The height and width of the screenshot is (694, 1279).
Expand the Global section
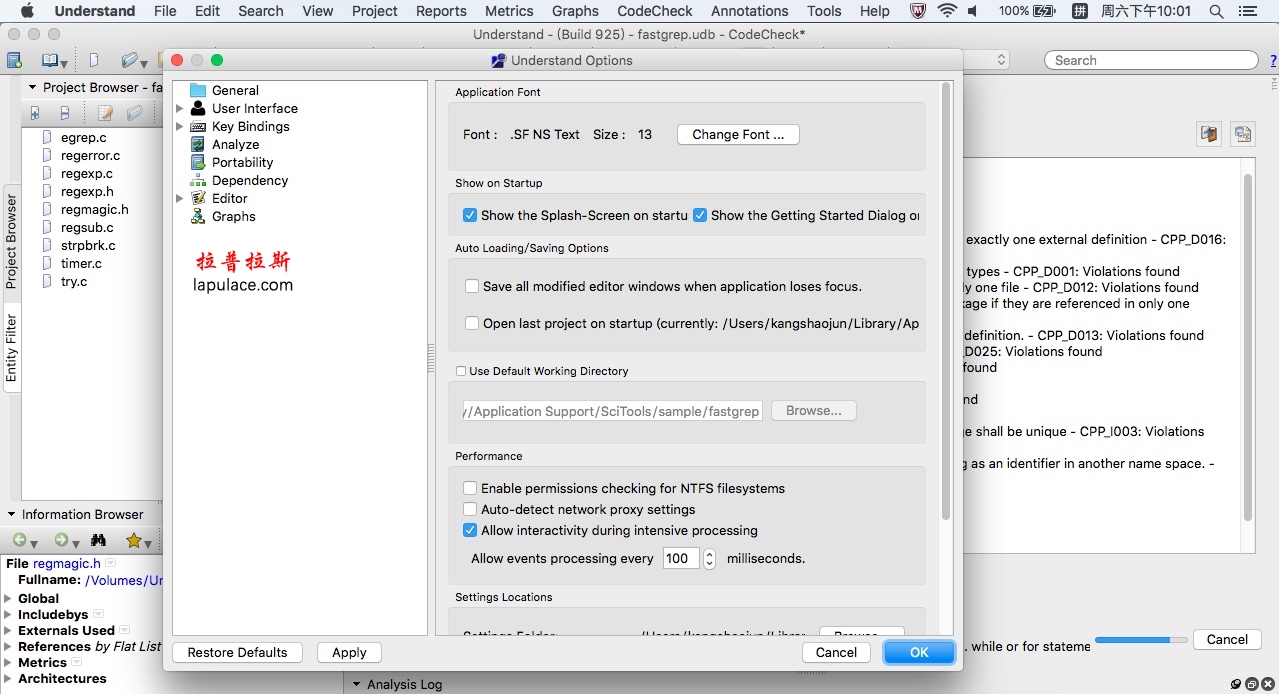tap(8, 598)
